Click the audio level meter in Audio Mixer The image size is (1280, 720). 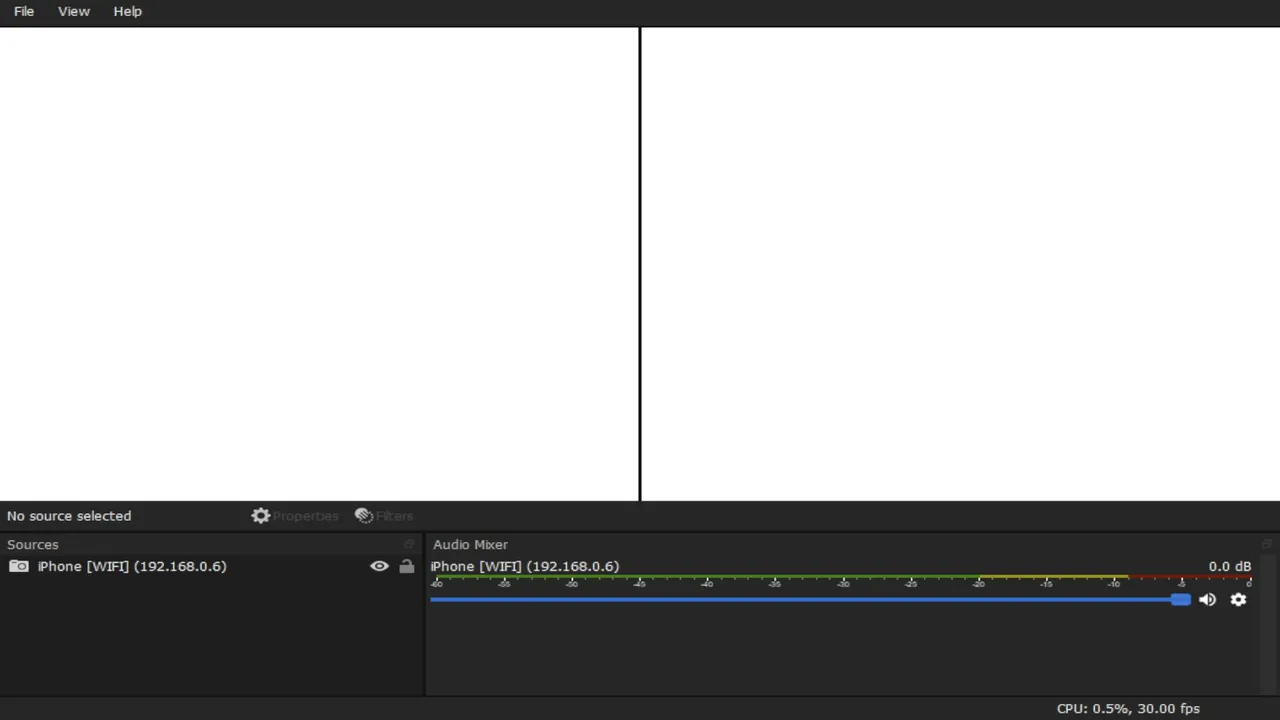coord(840,579)
